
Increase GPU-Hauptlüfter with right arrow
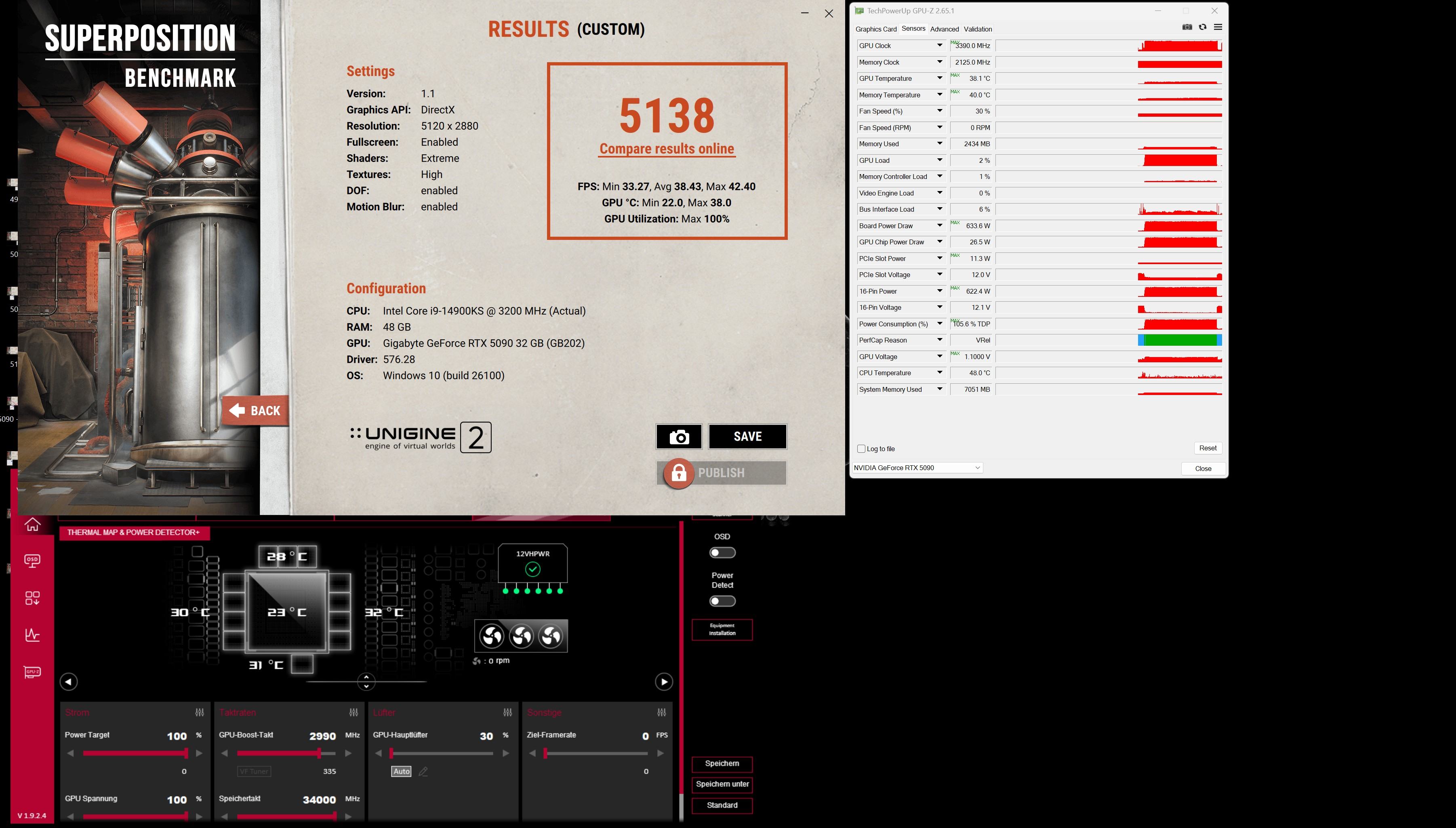coord(506,754)
